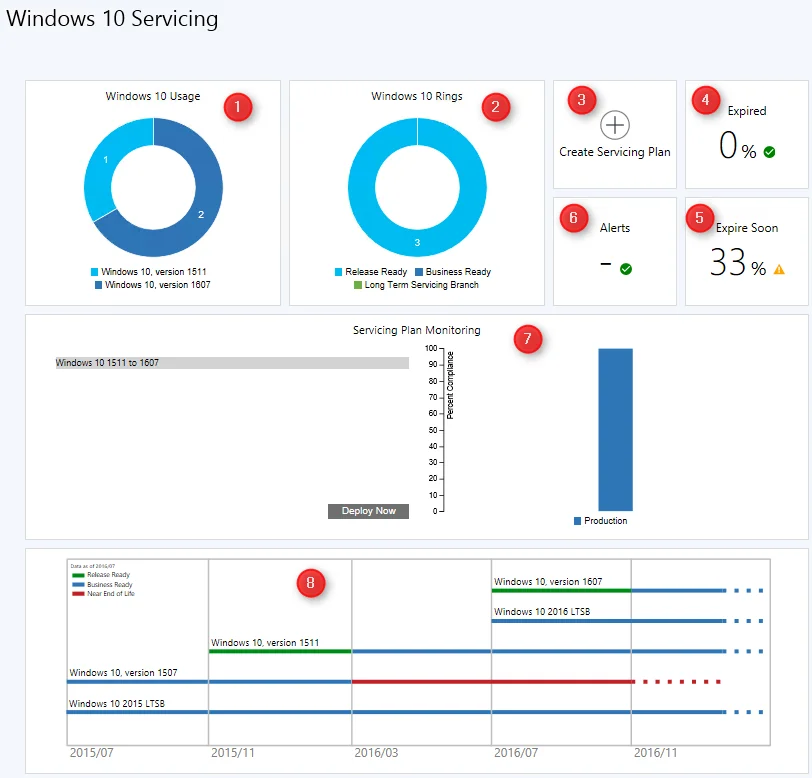Click the plus icon for creating a servicing plan
Screen dimensions: 812x778
pos(615,125)
